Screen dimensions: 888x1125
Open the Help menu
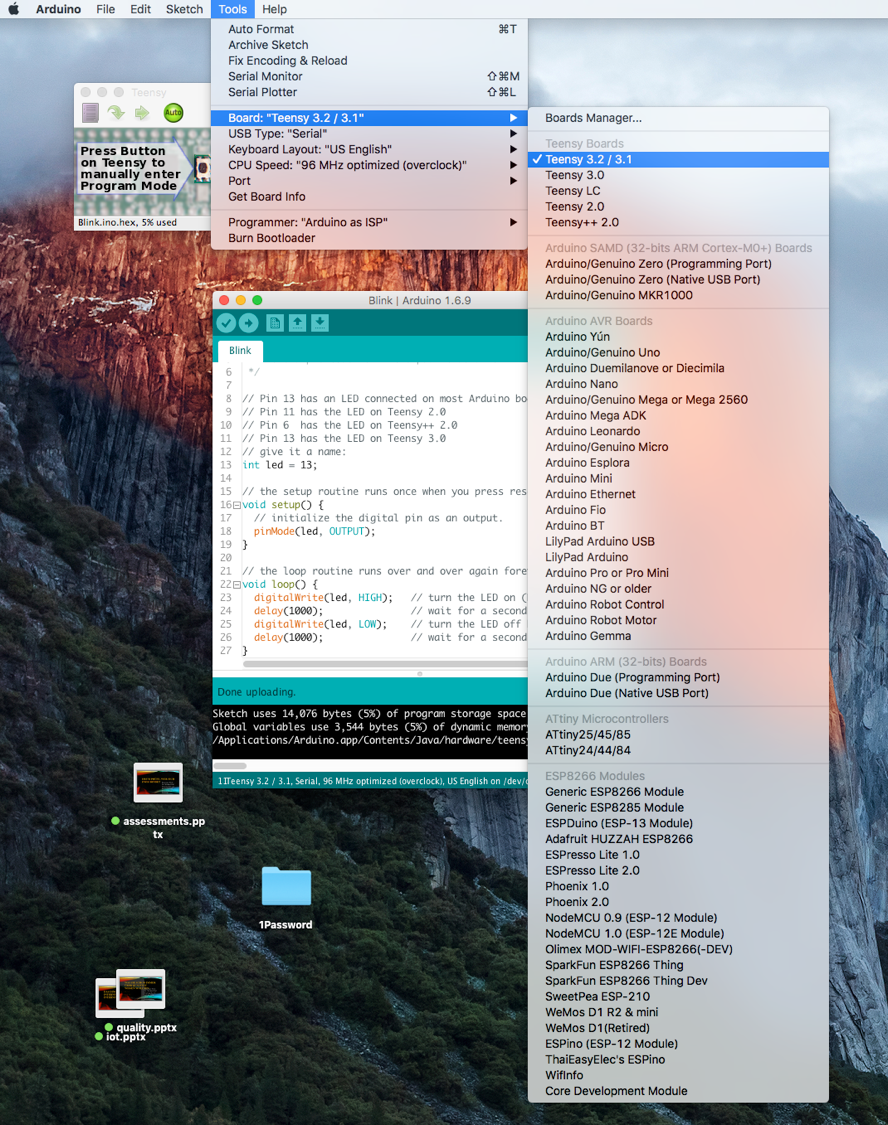click(274, 9)
